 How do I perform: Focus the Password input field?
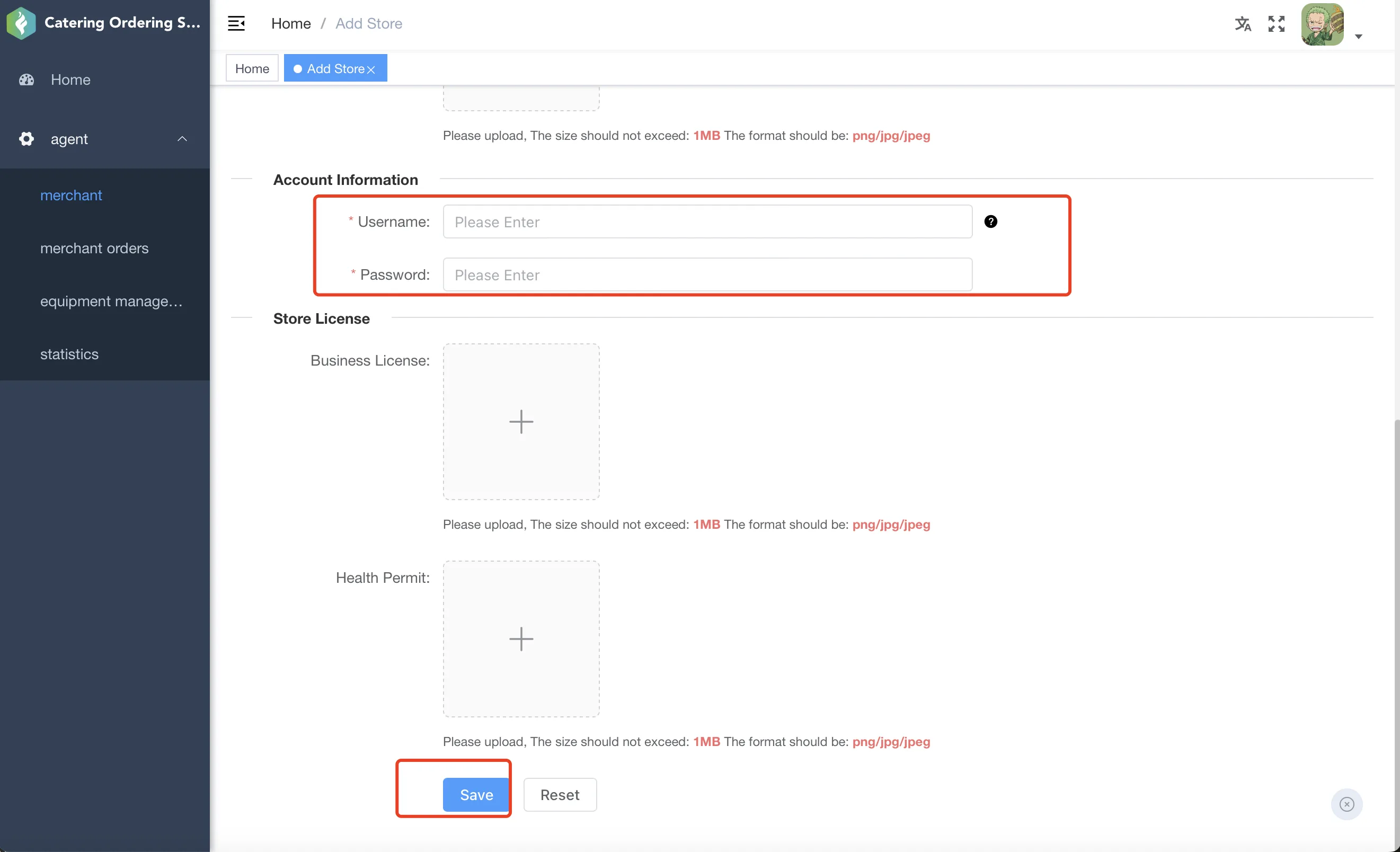click(707, 275)
